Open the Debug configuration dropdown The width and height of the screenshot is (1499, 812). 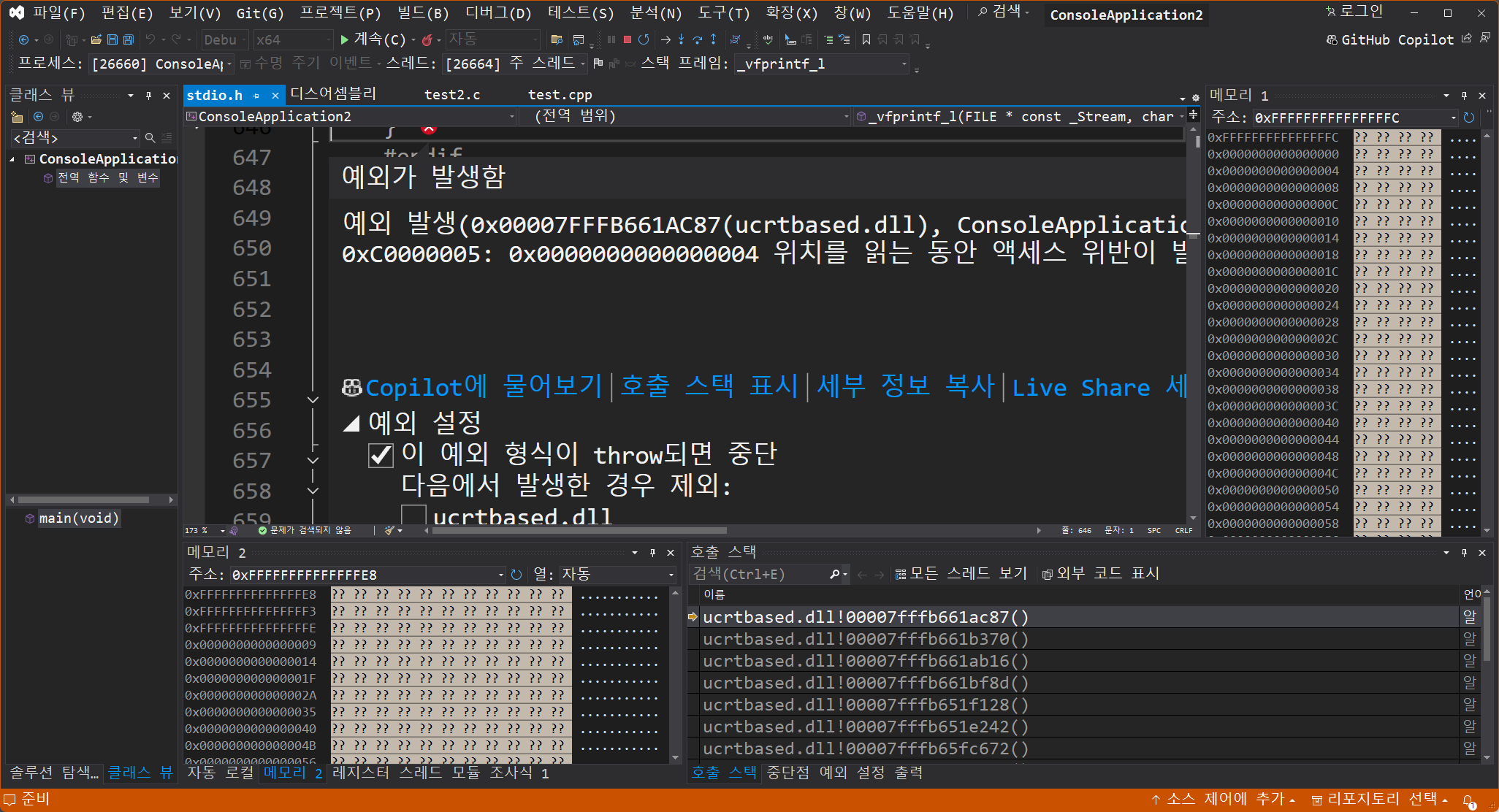(x=225, y=39)
